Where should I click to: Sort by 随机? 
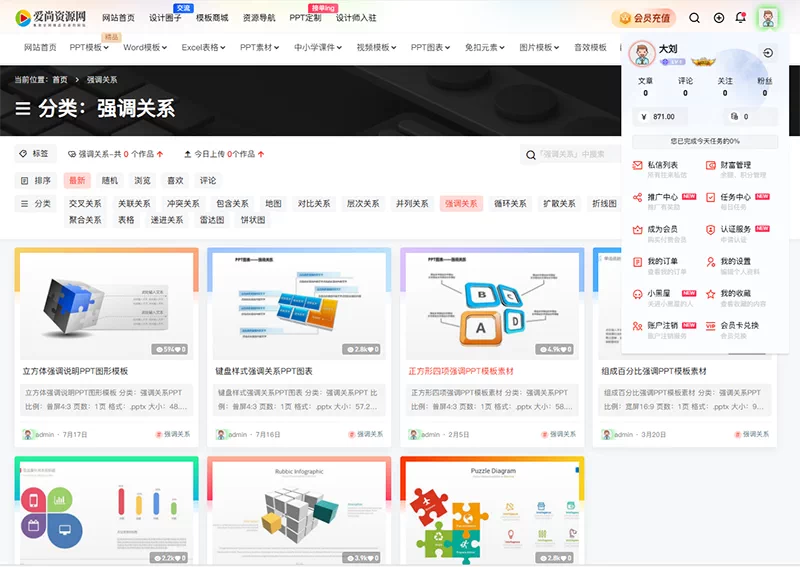[110, 181]
